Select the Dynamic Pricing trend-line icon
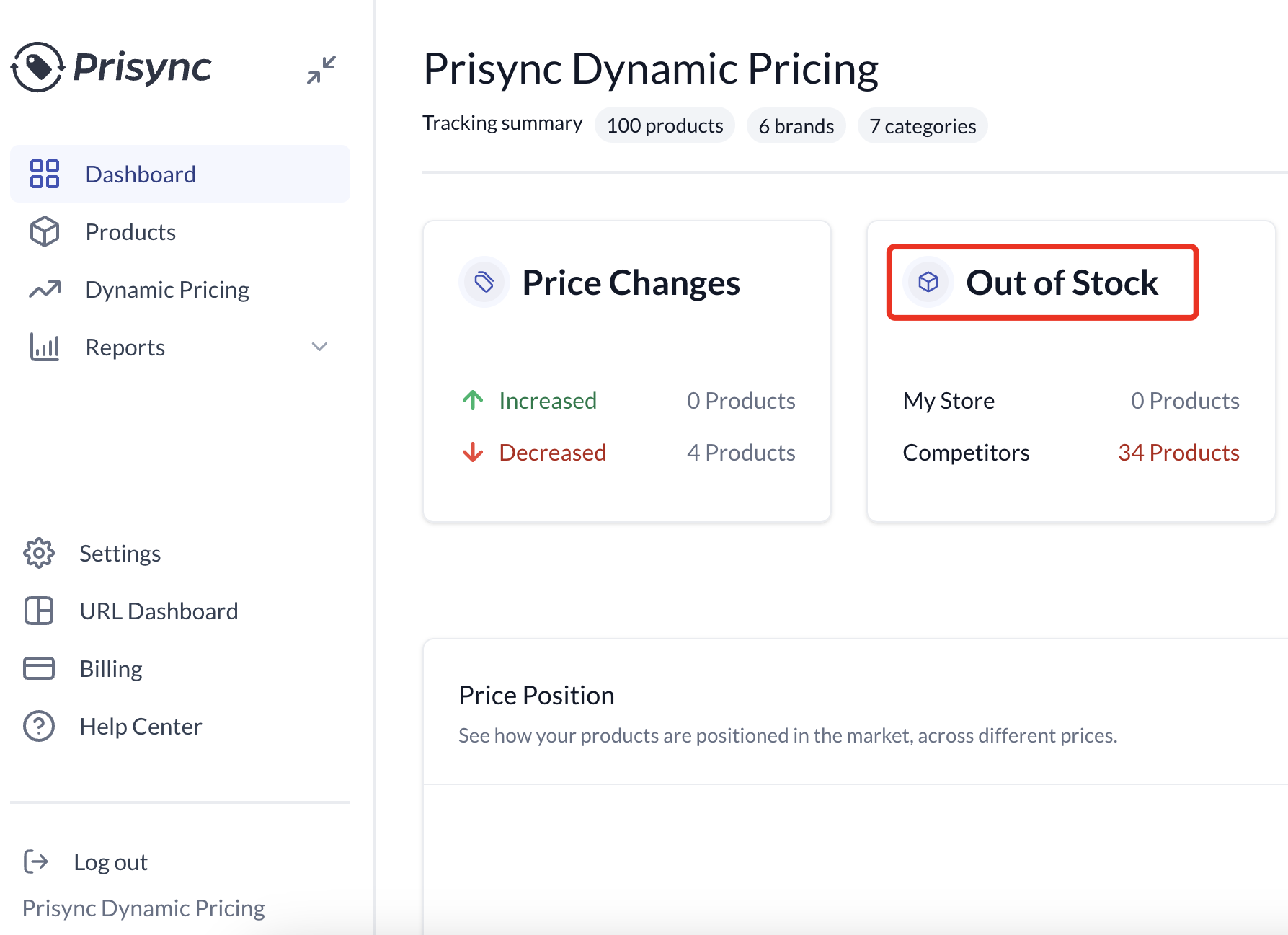Viewport: 1288px width, 935px height. pyautogui.click(x=45, y=289)
